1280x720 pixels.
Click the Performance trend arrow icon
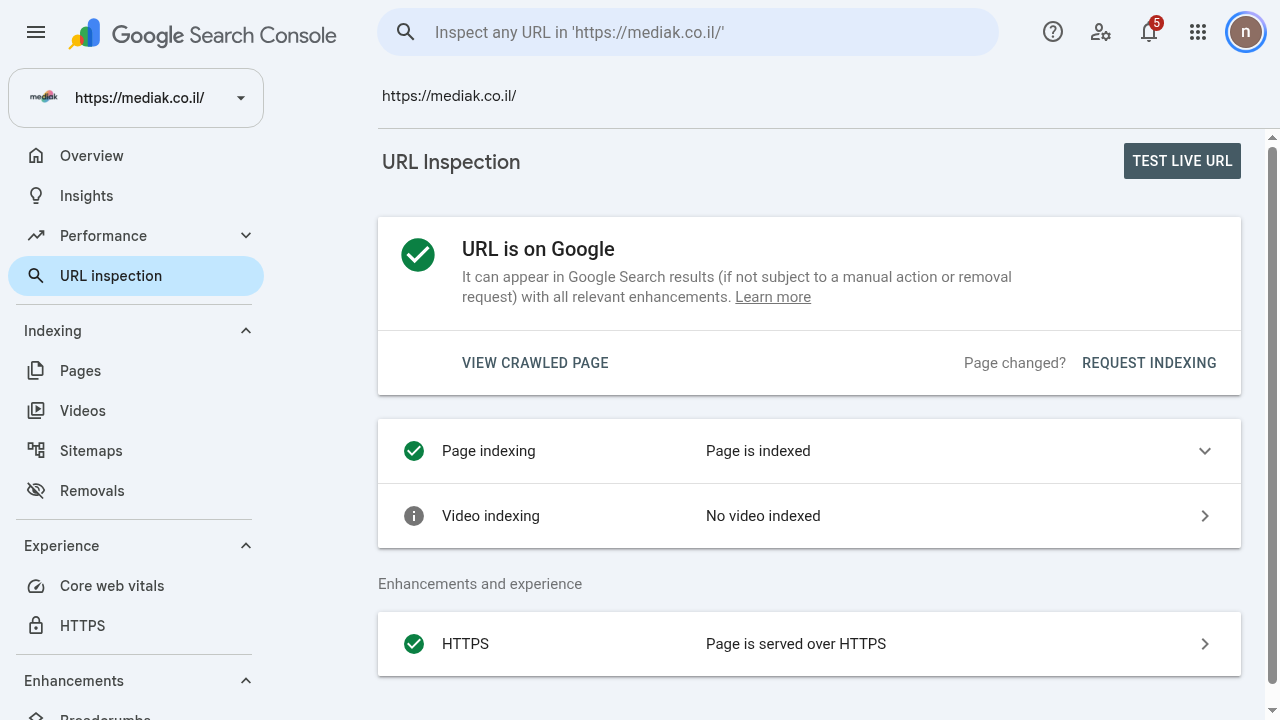[36, 236]
